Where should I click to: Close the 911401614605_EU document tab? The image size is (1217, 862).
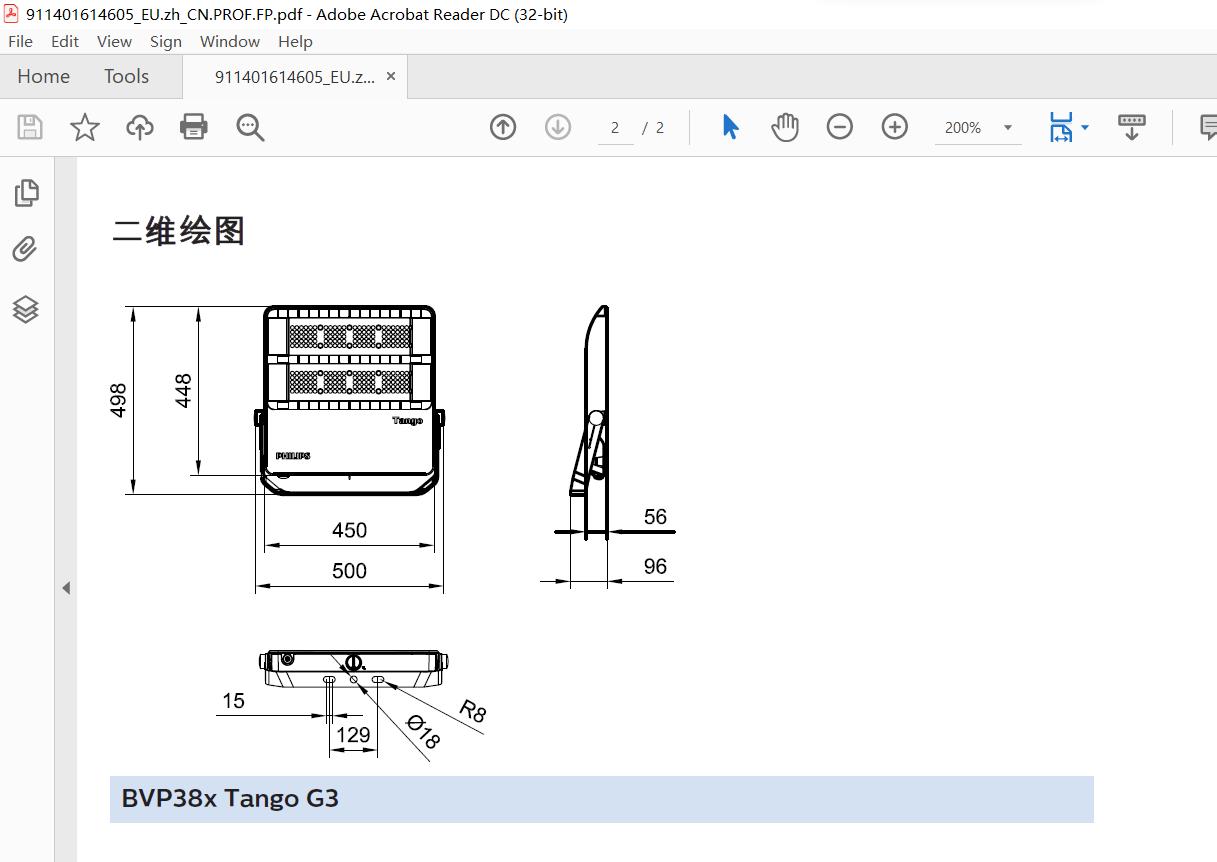pyautogui.click(x=391, y=76)
